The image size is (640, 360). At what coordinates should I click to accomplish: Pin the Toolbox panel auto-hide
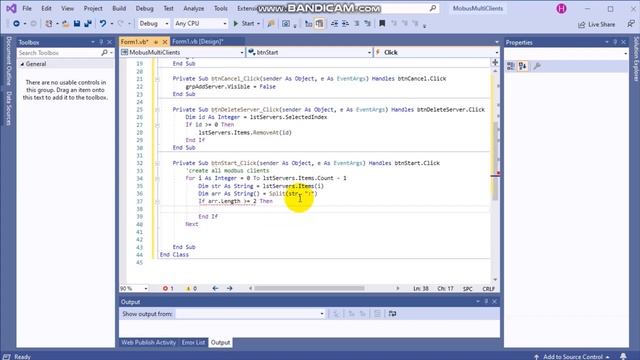(101, 42)
